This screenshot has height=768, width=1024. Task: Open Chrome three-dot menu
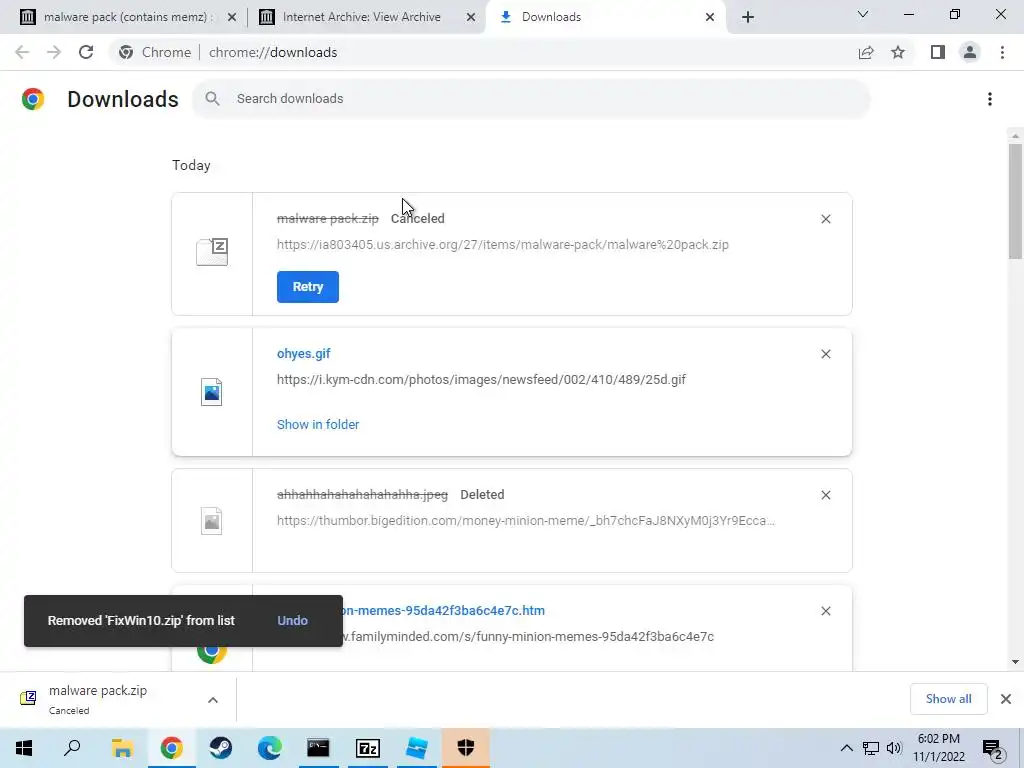1002,52
